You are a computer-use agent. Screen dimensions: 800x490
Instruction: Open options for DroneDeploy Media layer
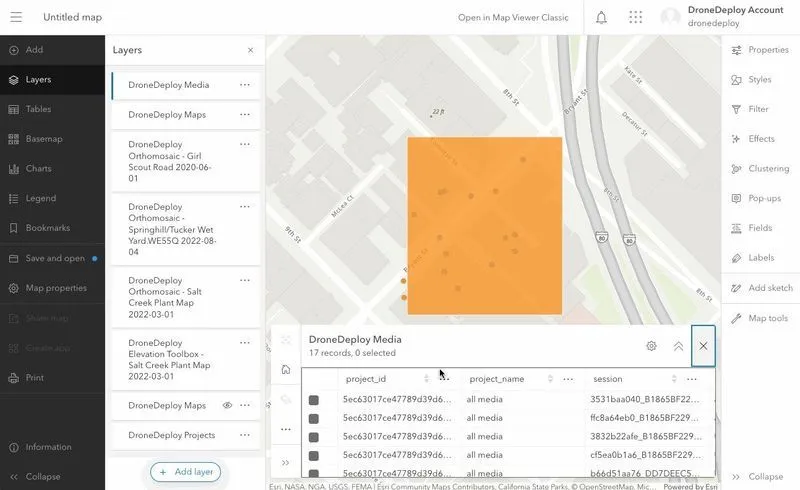[x=245, y=85]
